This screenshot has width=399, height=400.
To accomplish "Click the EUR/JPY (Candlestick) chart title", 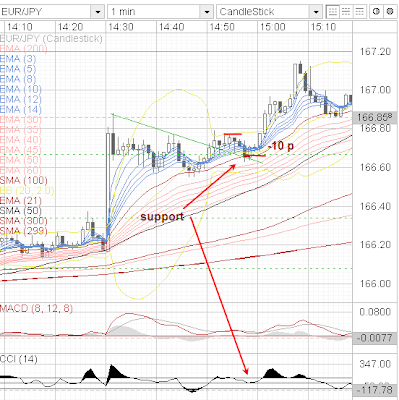I will click(x=51, y=39).
